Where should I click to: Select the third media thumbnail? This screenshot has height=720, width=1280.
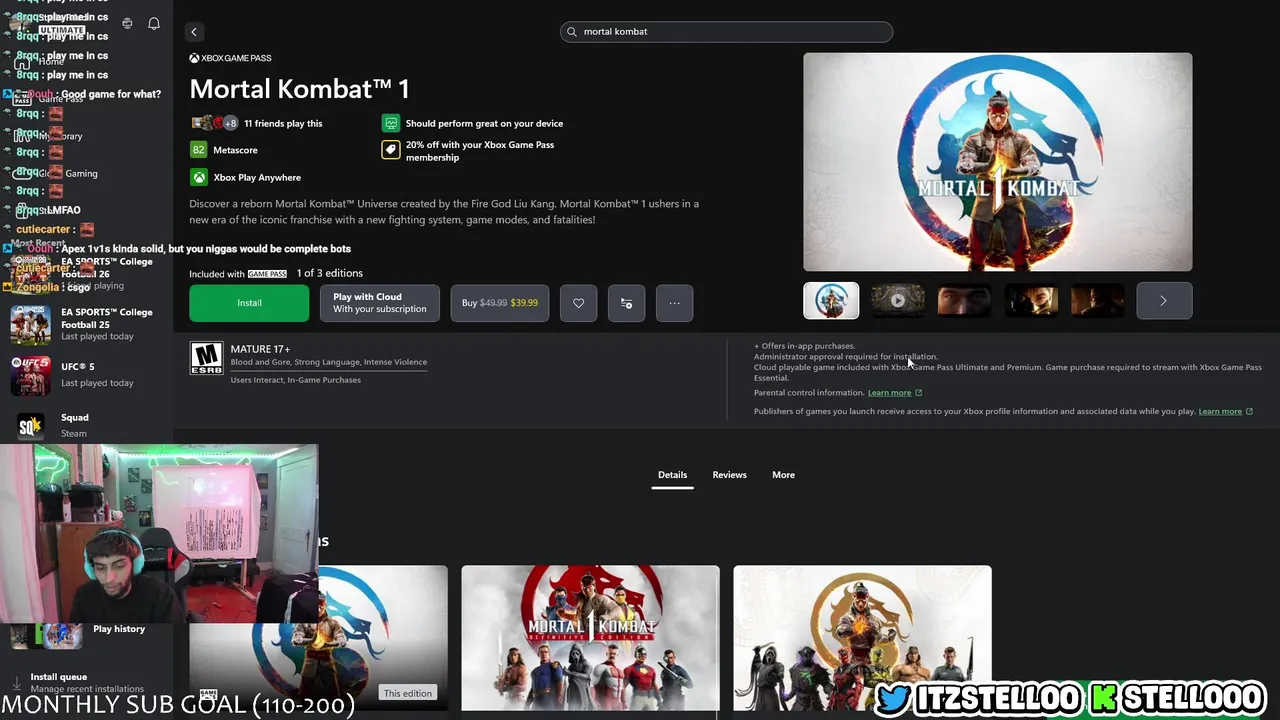964,301
